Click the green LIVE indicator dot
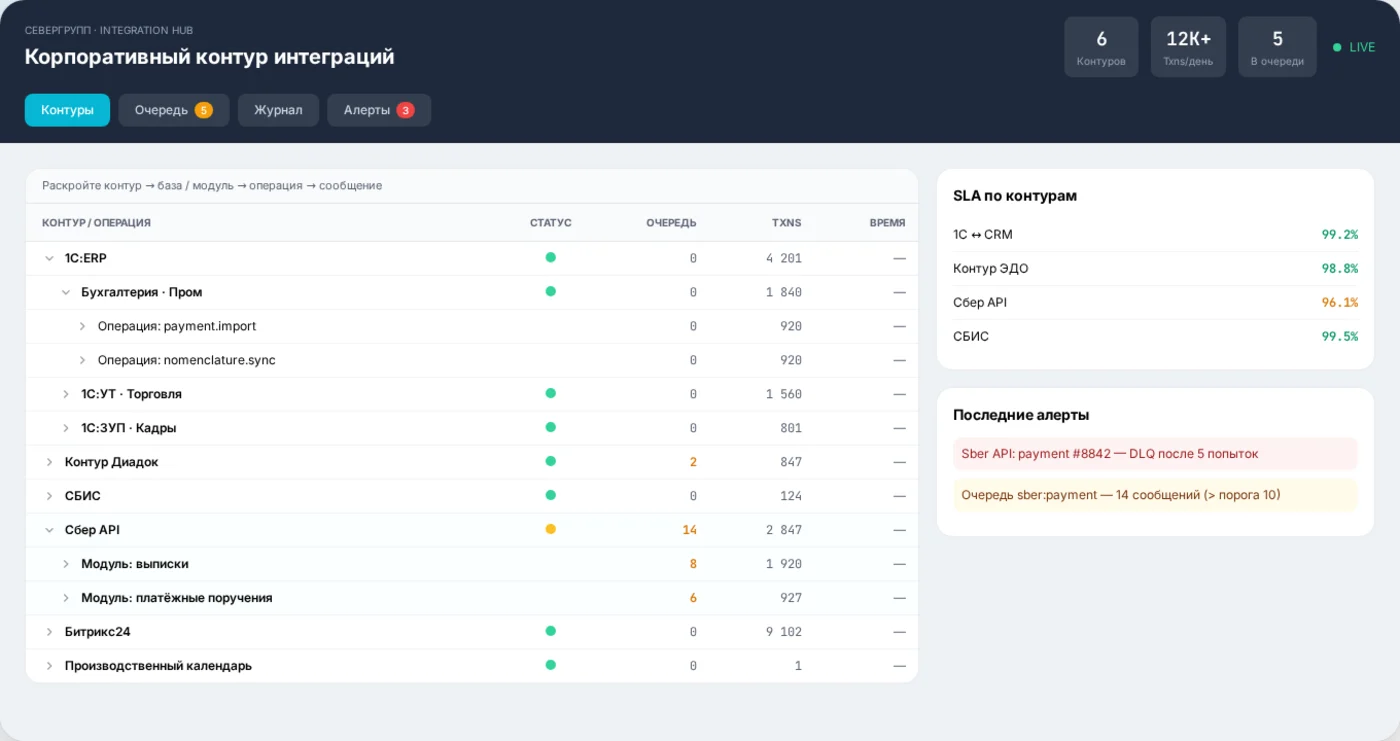Screen dimensions: 1400x741 1337,47
